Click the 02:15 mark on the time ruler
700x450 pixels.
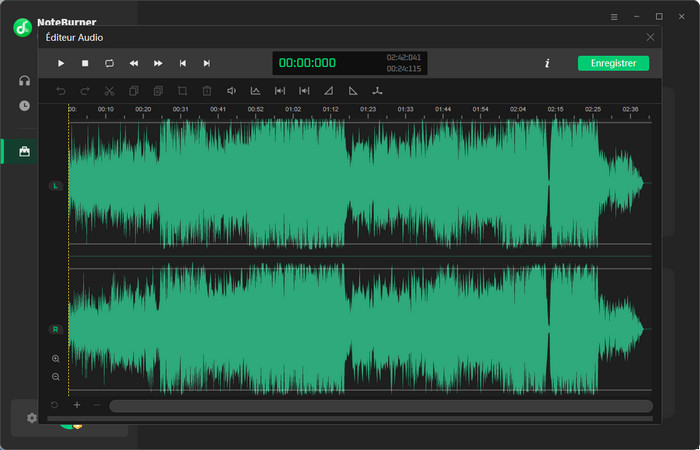[555, 109]
